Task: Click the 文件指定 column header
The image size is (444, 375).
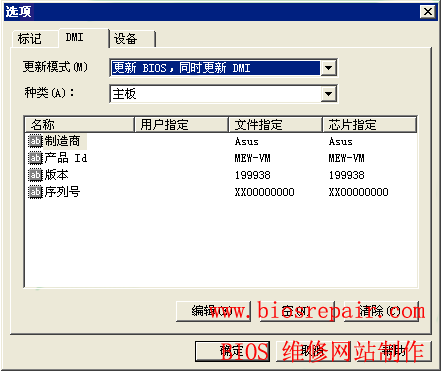Action: click(x=275, y=125)
